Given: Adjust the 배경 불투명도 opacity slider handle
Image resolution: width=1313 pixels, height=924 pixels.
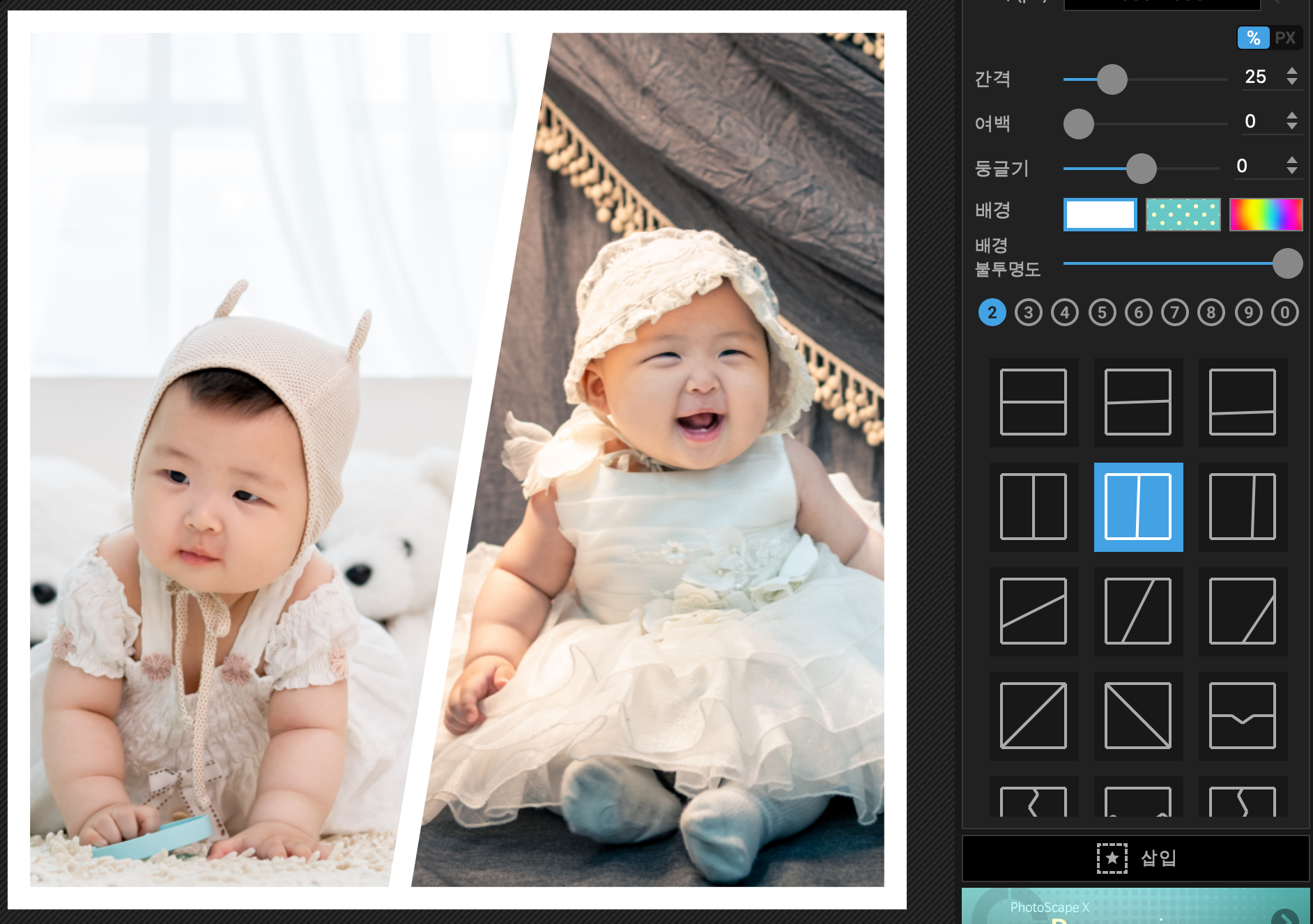Looking at the screenshot, I should pyautogui.click(x=1288, y=263).
